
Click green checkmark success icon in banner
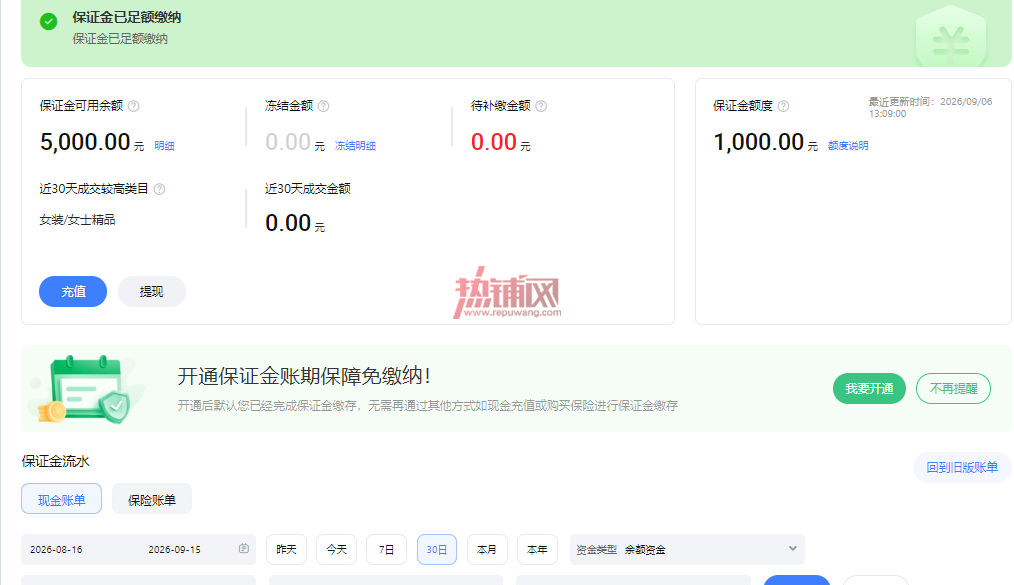49,21
